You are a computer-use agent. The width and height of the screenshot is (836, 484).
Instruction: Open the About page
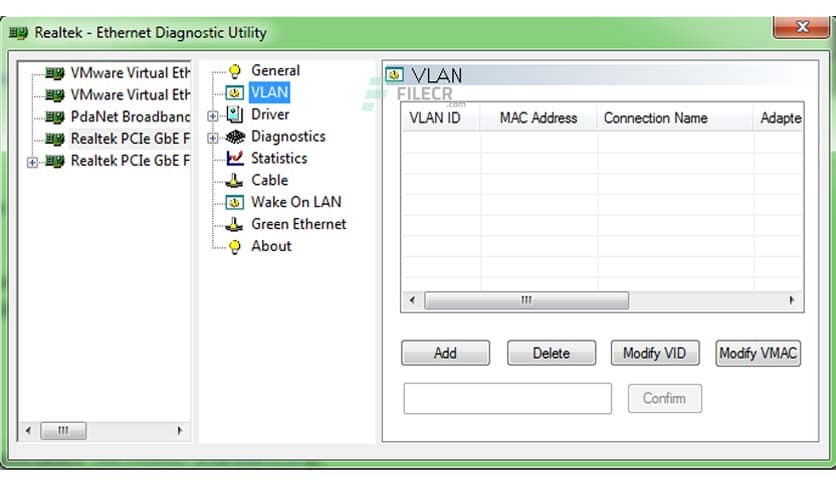click(271, 246)
